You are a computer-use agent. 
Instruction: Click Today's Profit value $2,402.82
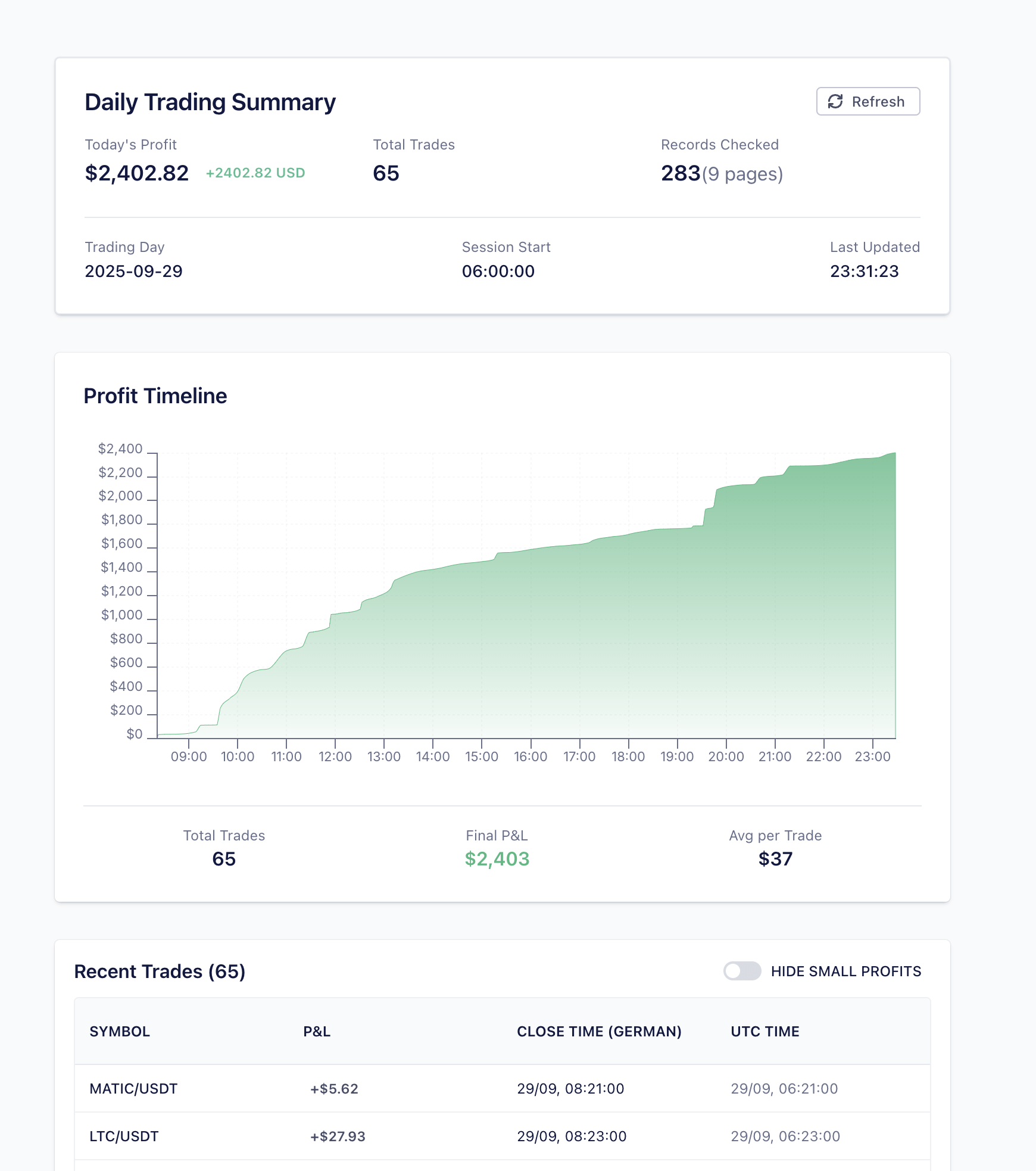pos(137,173)
